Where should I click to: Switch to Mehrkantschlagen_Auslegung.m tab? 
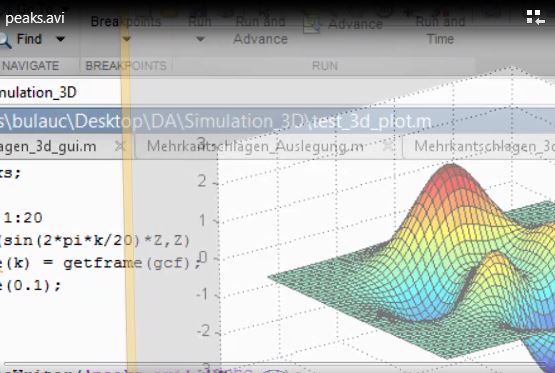255,146
